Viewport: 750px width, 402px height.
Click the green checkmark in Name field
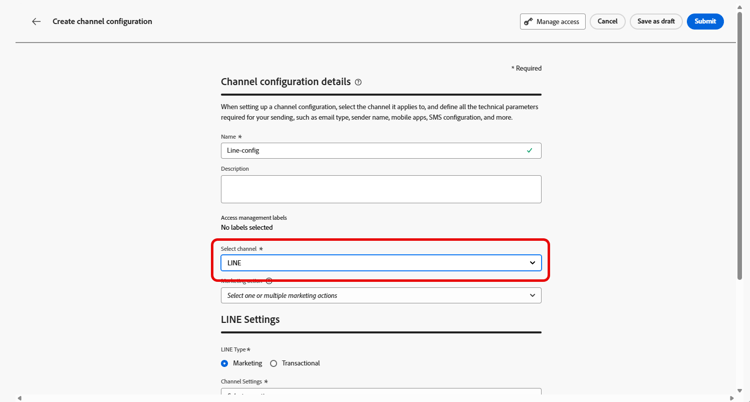click(x=529, y=150)
